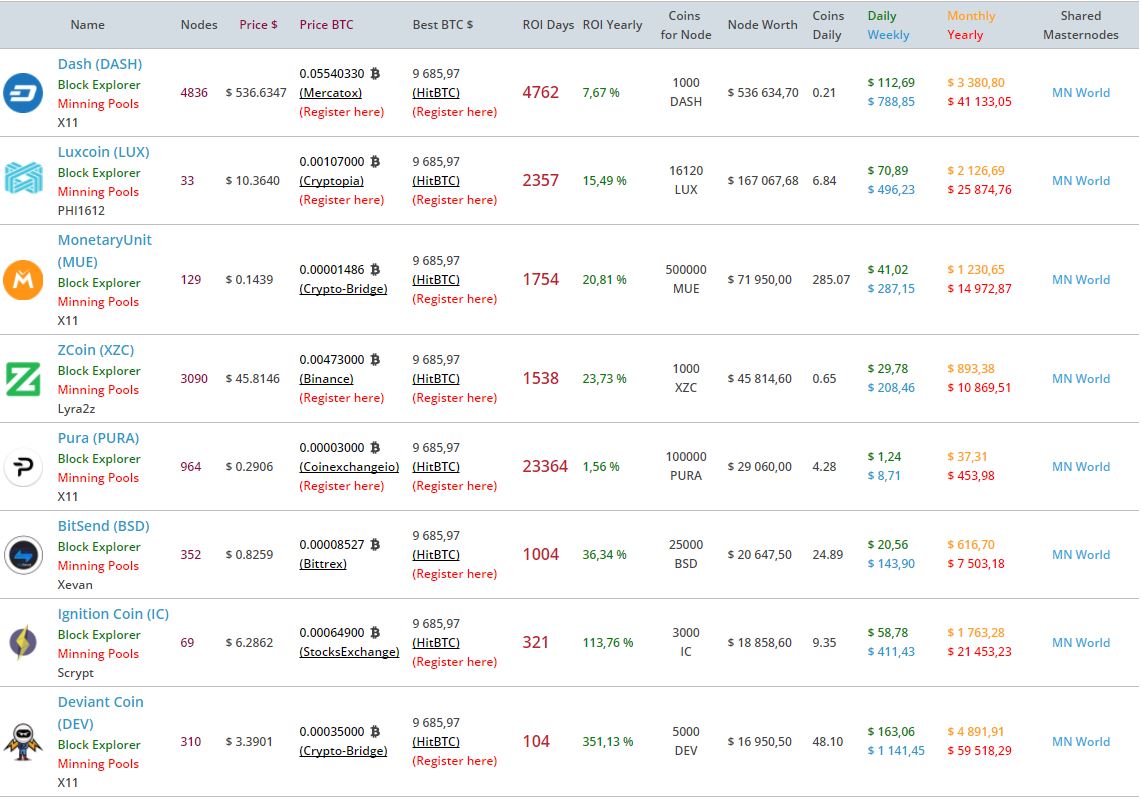Open HitBTC link in Deviant Coin row

coord(436,742)
